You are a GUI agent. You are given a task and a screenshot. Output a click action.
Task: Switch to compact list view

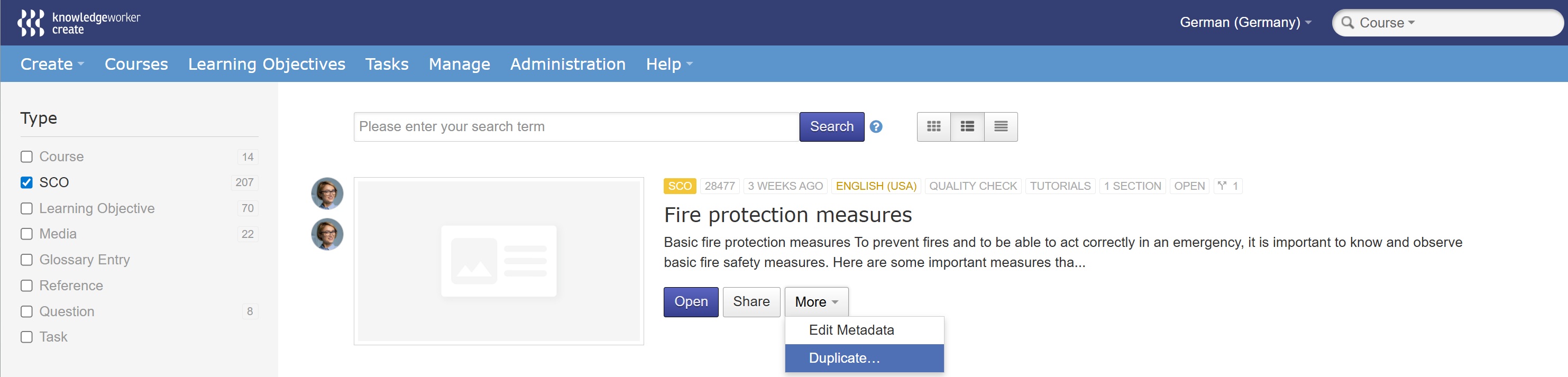click(x=1000, y=127)
